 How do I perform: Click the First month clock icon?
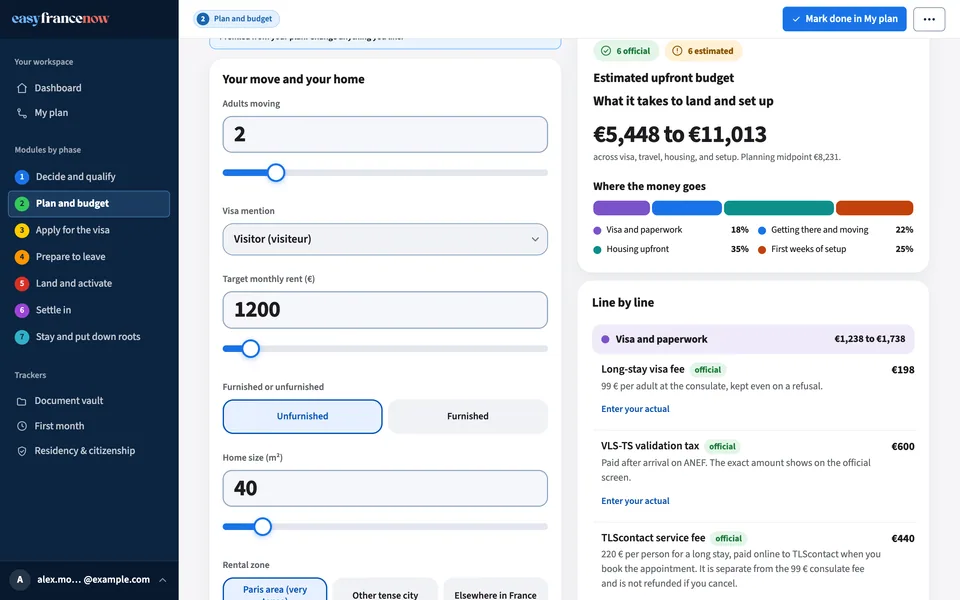22,426
